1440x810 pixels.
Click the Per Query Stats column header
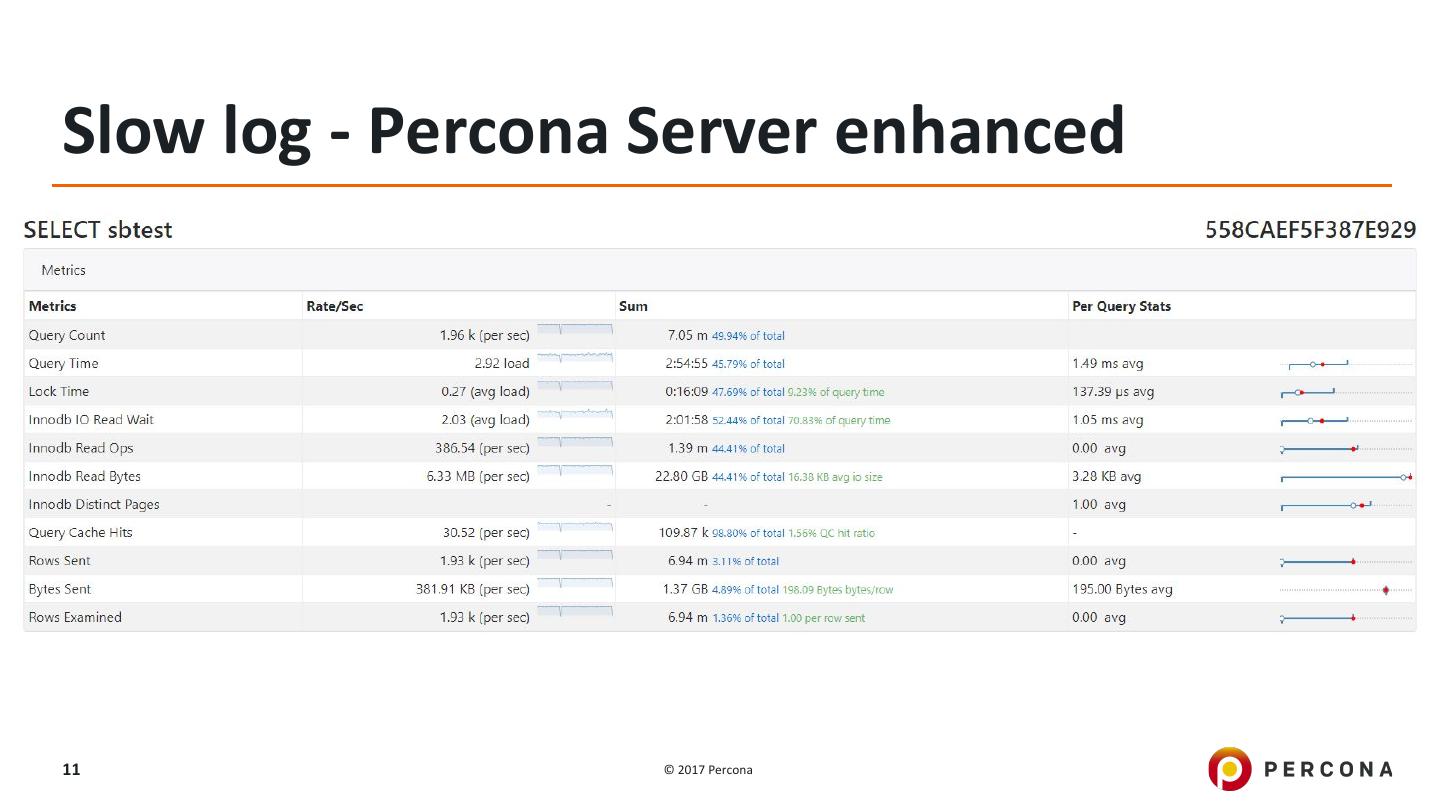1121,306
